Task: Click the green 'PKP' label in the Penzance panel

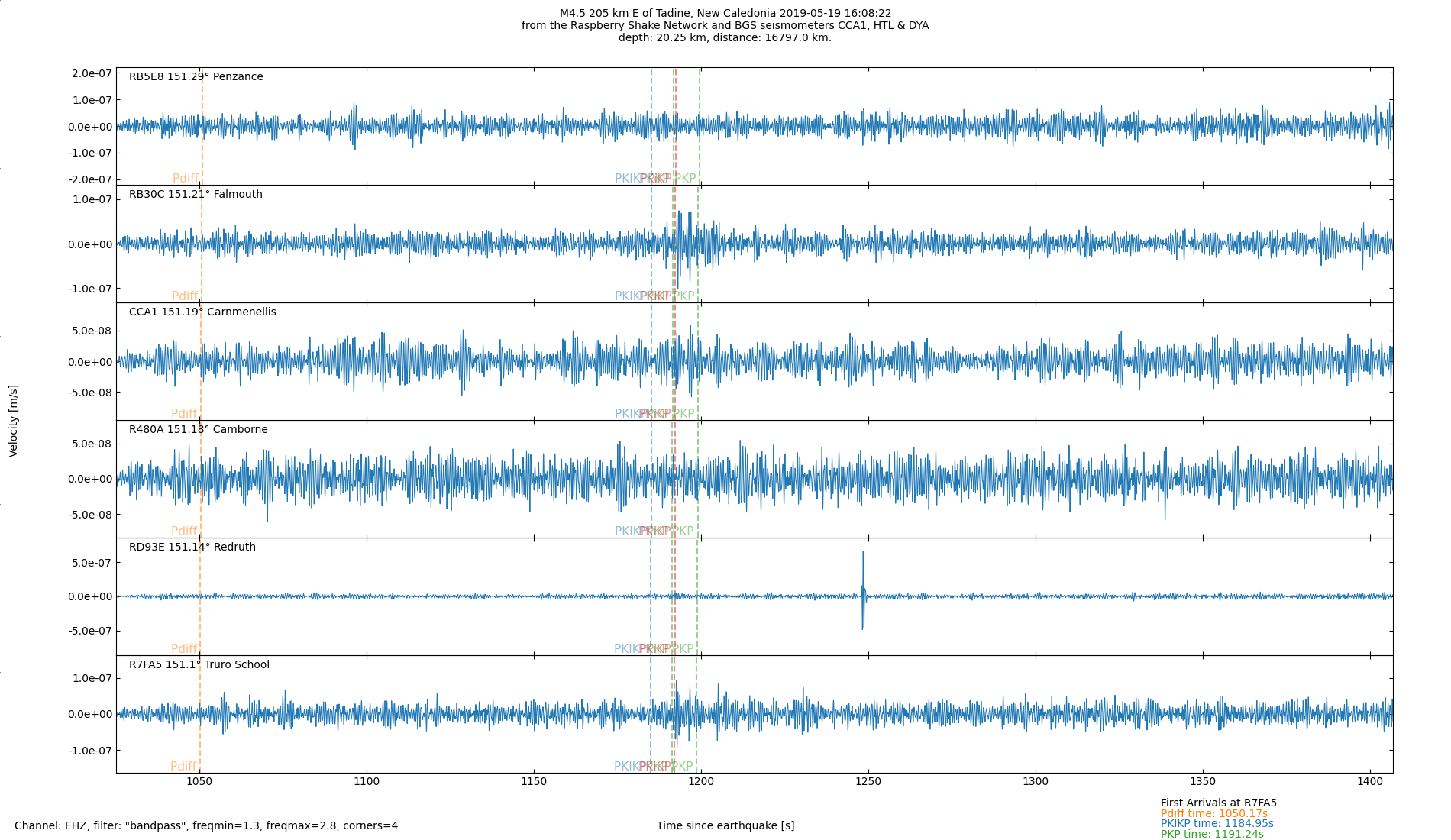Action: [685, 179]
